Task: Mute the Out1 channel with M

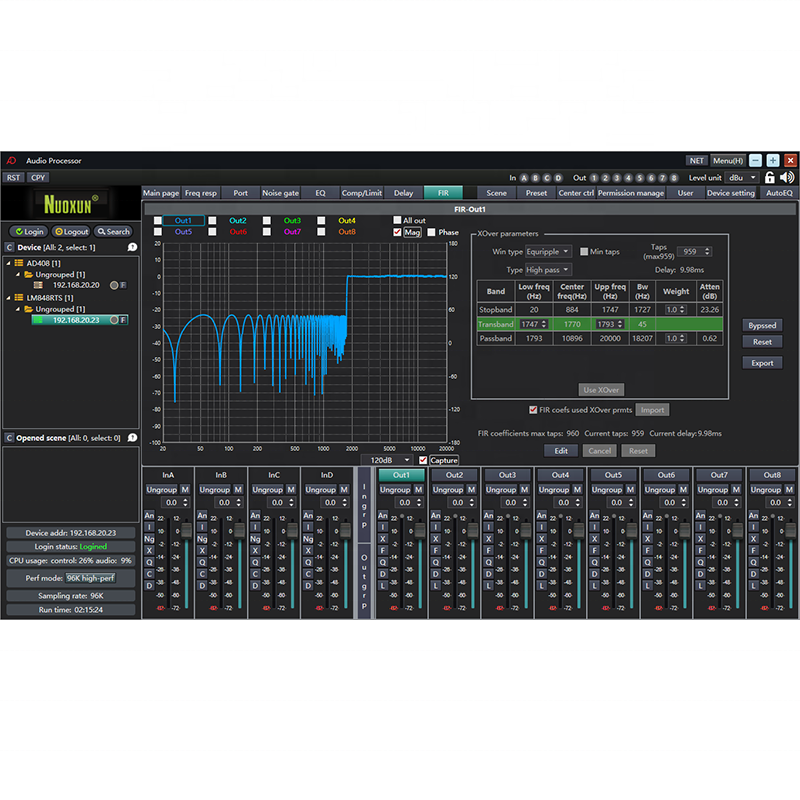Action: pos(418,489)
